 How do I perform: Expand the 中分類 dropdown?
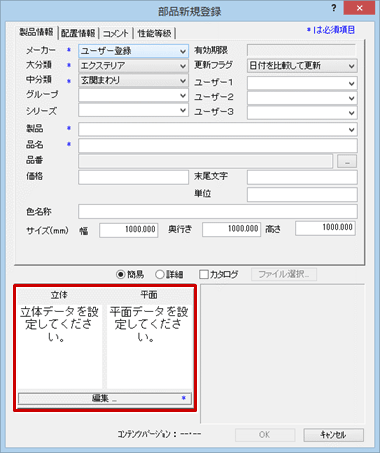coord(133,80)
